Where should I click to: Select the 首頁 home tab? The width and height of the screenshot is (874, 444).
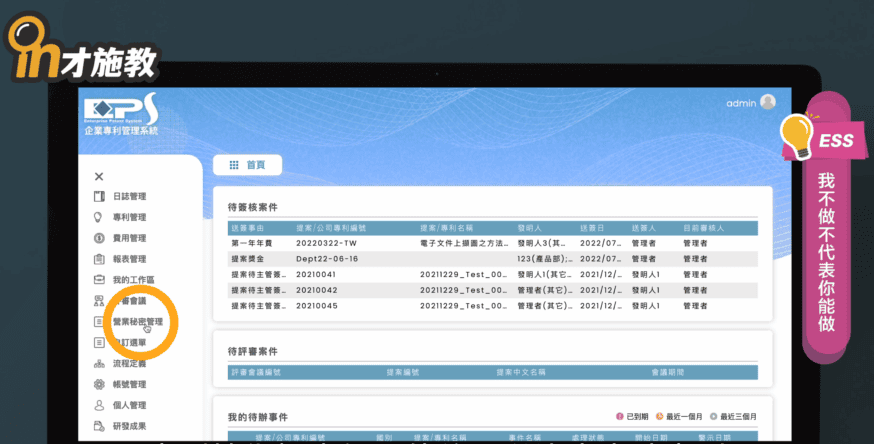tap(248, 165)
